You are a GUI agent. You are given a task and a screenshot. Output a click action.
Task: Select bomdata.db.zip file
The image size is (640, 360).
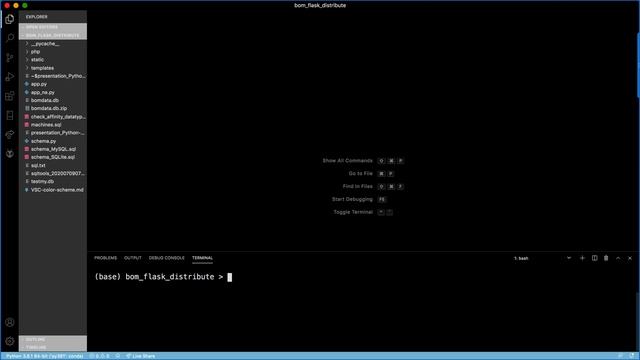pos(53,108)
